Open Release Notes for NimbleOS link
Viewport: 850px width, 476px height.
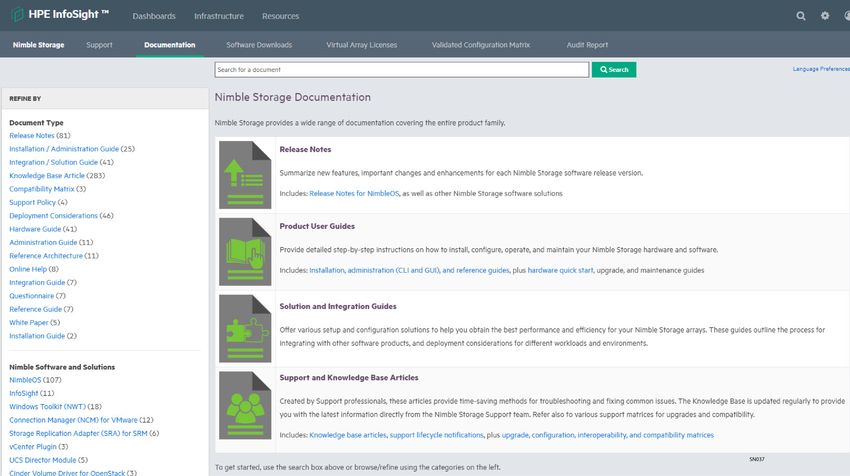click(x=354, y=194)
